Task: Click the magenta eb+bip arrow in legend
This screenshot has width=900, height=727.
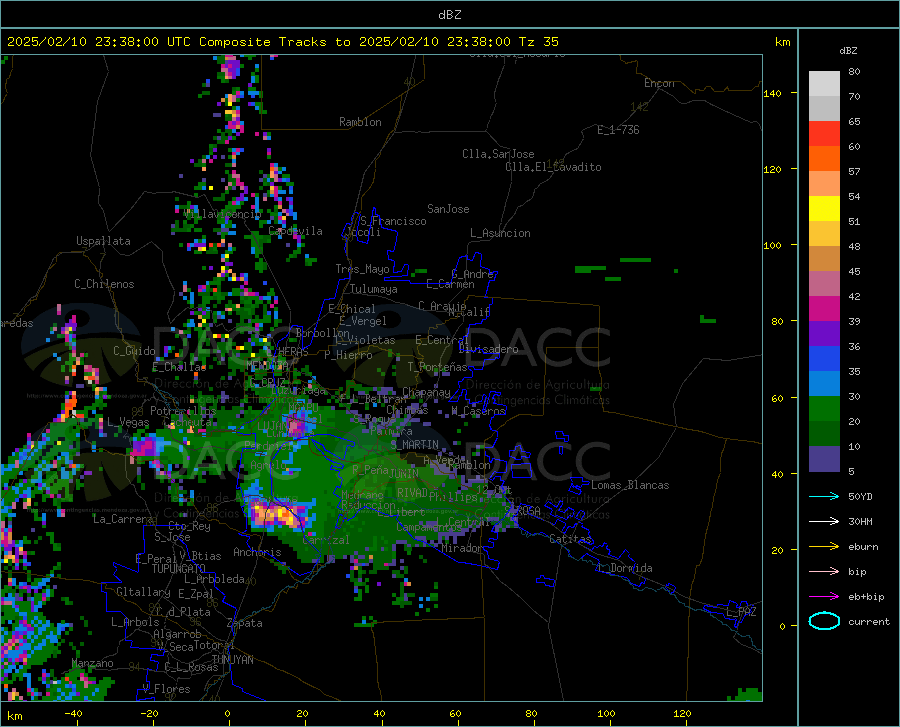Action: coord(824,597)
